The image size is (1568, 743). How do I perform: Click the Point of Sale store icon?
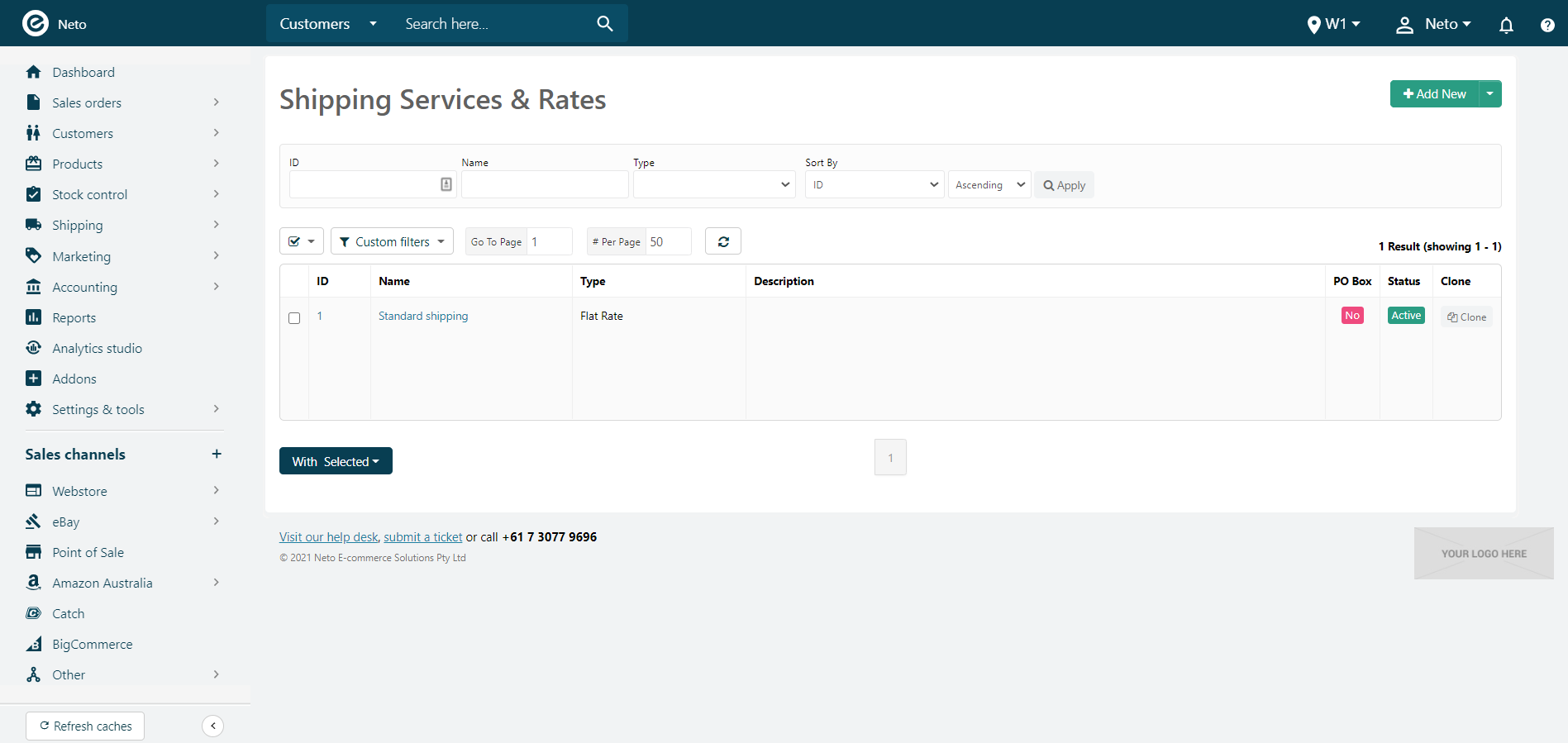tap(33, 552)
